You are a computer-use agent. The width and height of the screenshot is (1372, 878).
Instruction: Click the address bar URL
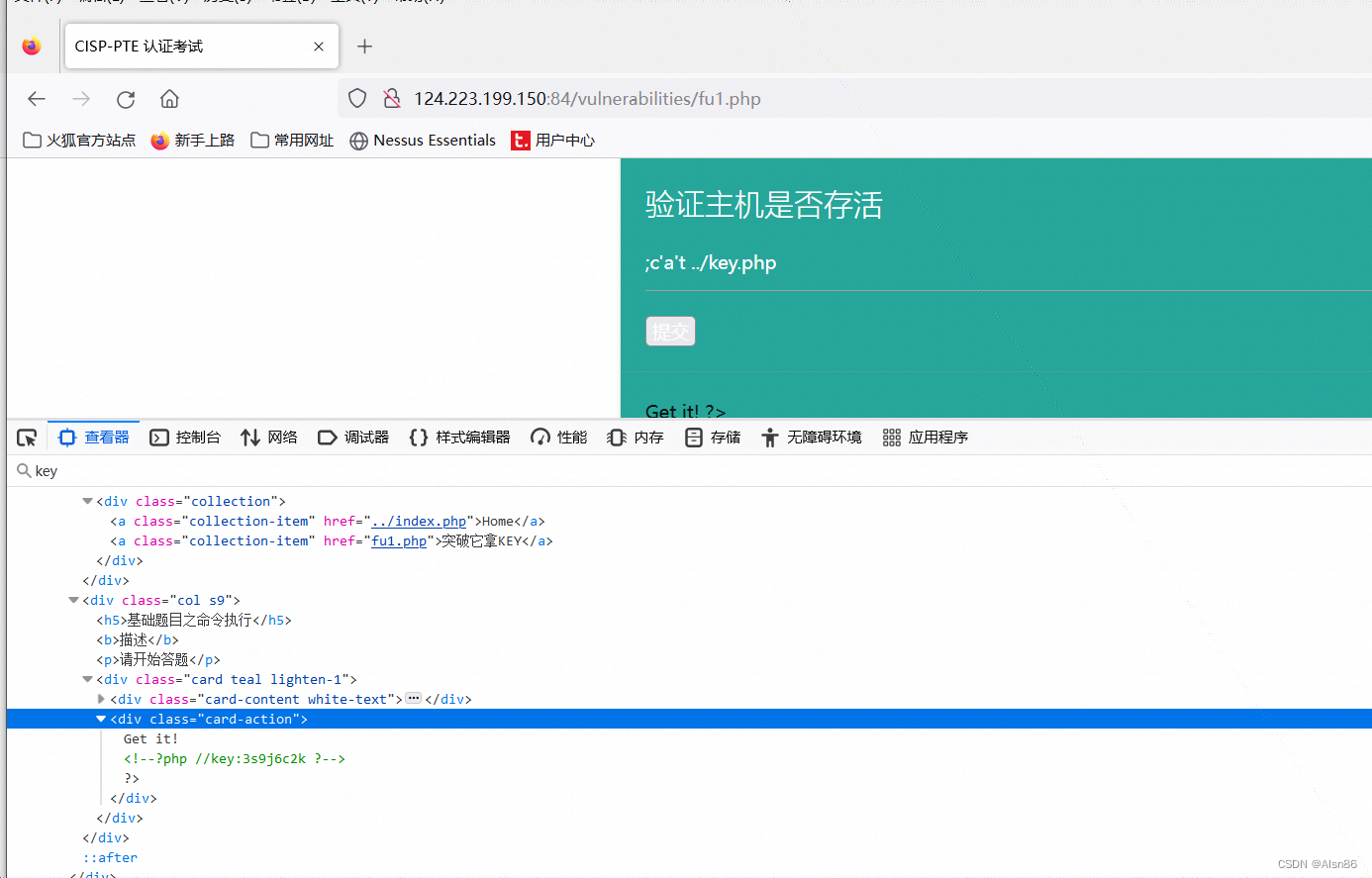click(x=587, y=99)
